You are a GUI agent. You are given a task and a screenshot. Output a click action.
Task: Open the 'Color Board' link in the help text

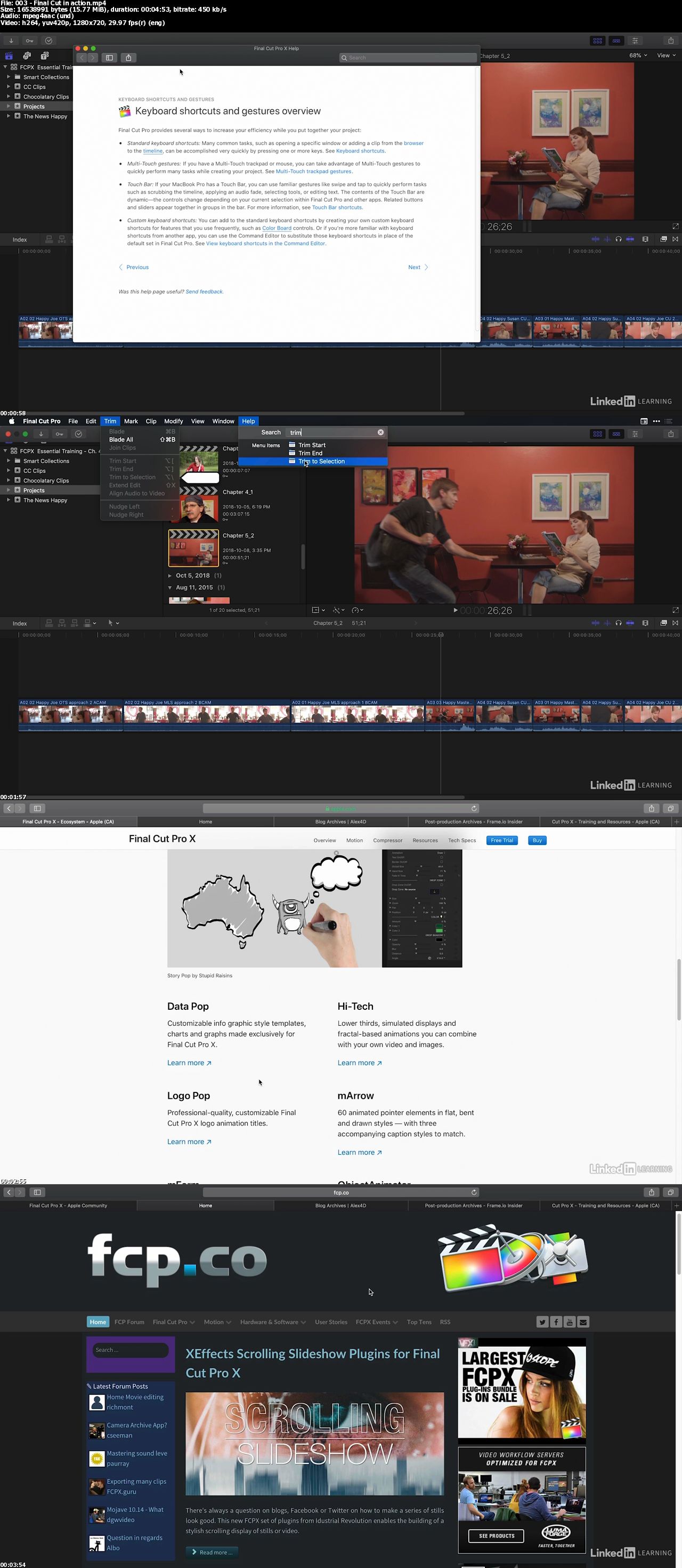[277, 228]
